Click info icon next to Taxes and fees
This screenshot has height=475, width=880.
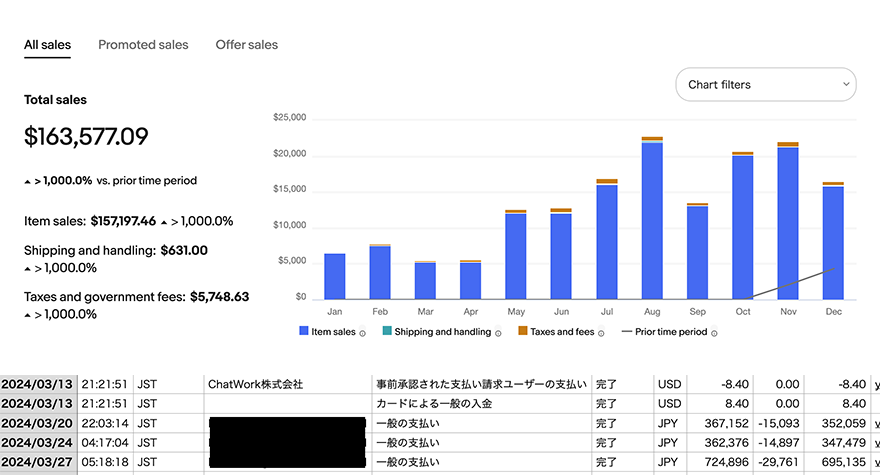tap(600, 333)
